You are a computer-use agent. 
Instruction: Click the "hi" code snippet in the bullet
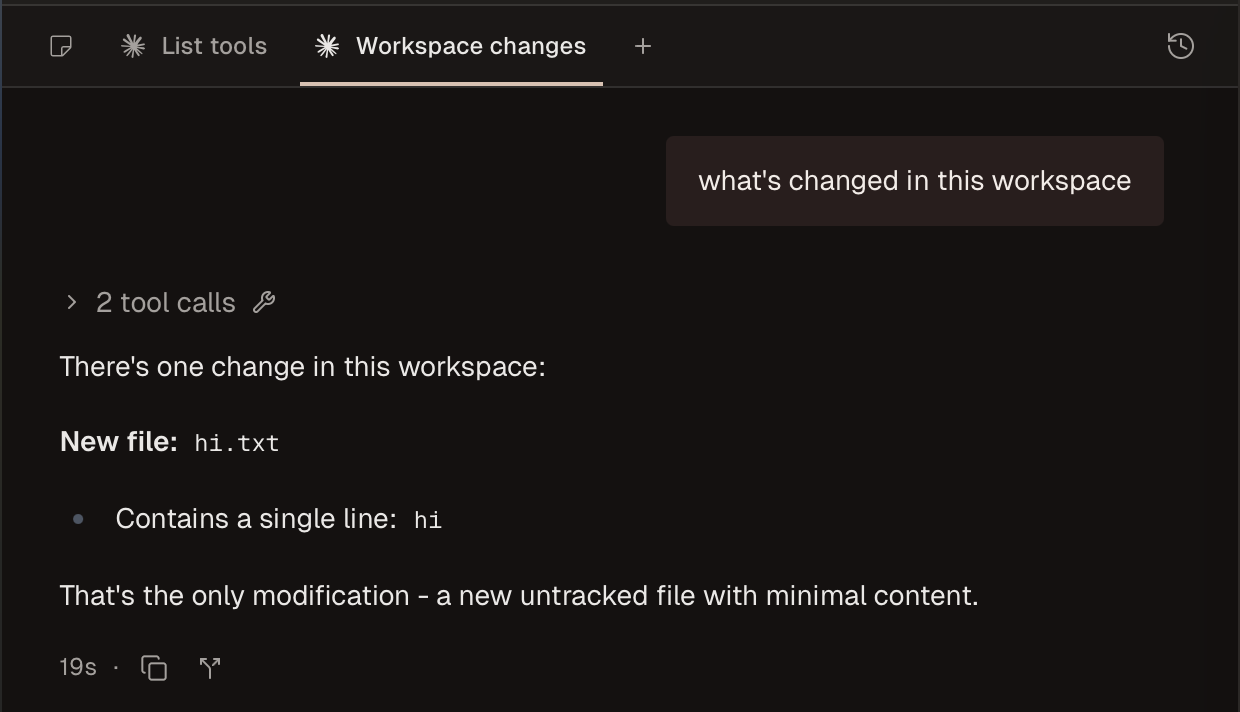(428, 520)
